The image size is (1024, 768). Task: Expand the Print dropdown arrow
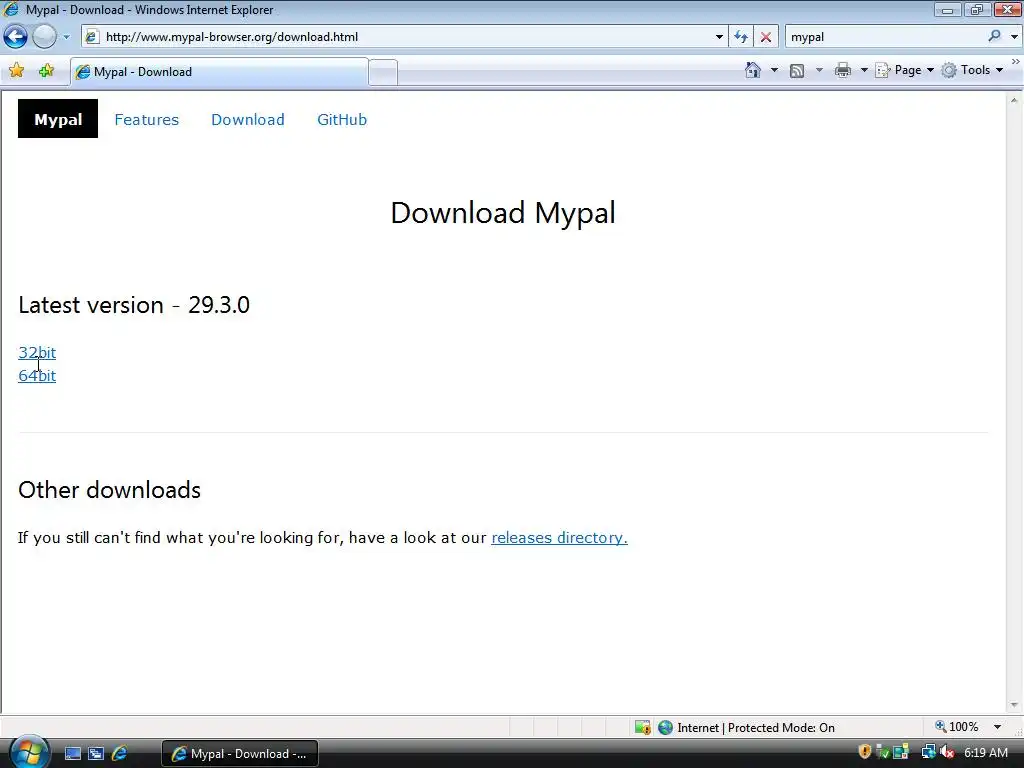click(863, 70)
